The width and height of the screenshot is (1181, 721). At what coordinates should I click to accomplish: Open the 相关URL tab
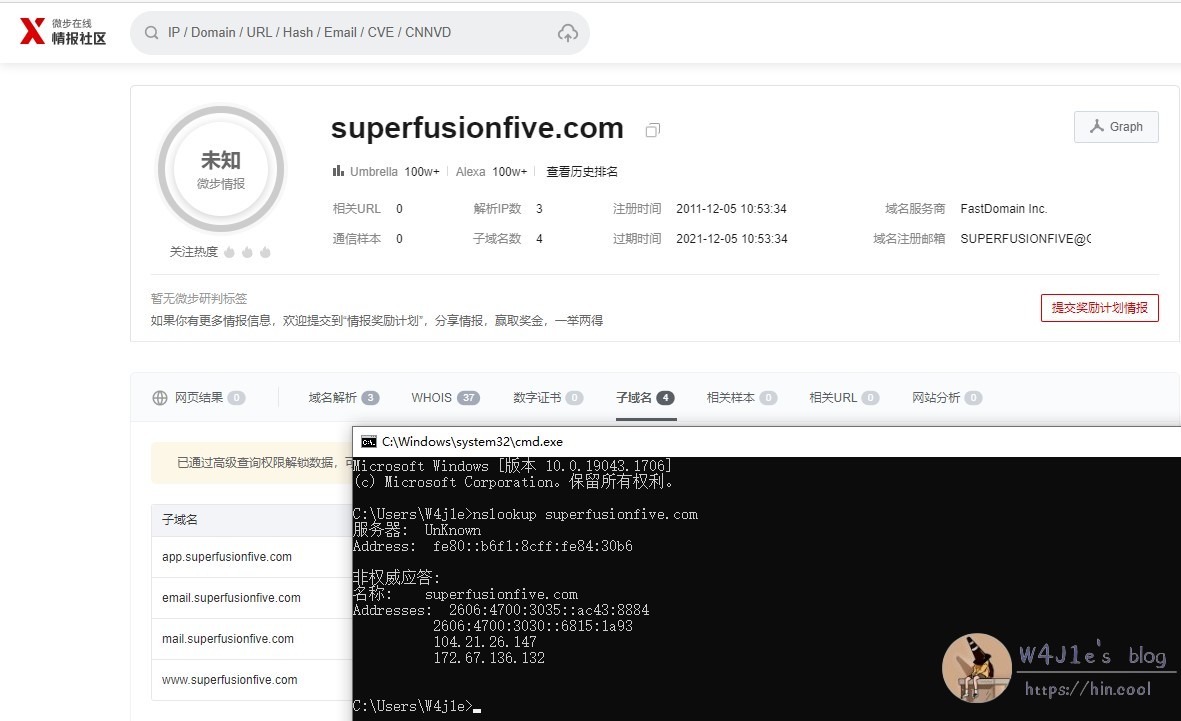(x=844, y=398)
